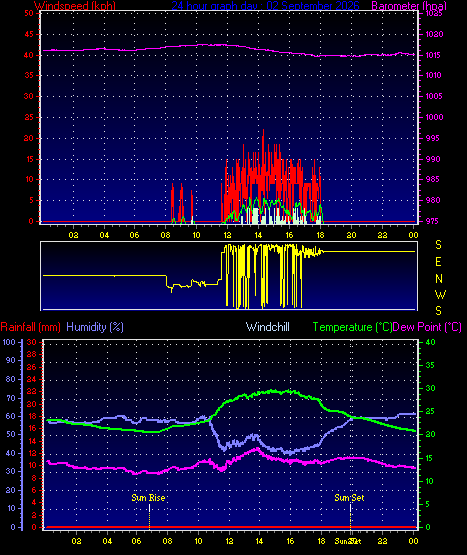
Task: Select the Humidity (%) legend label
Action: click(95, 327)
